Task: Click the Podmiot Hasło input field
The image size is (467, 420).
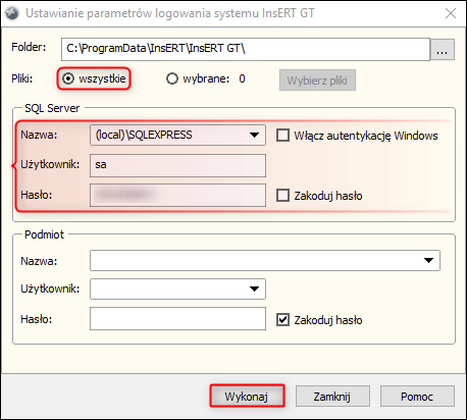Action: [x=178, y=319]
